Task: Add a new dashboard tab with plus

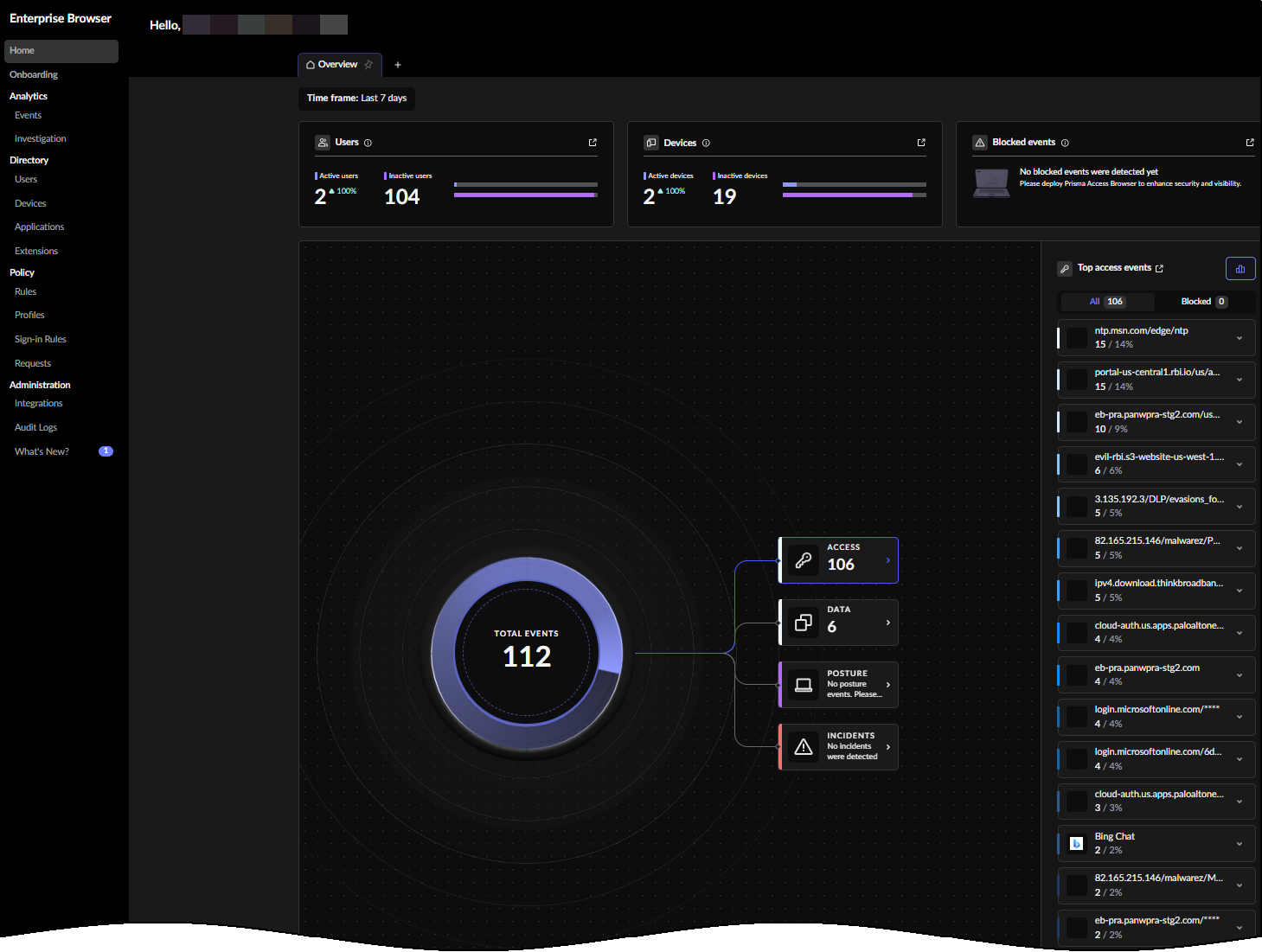Action: coord(398,65)
